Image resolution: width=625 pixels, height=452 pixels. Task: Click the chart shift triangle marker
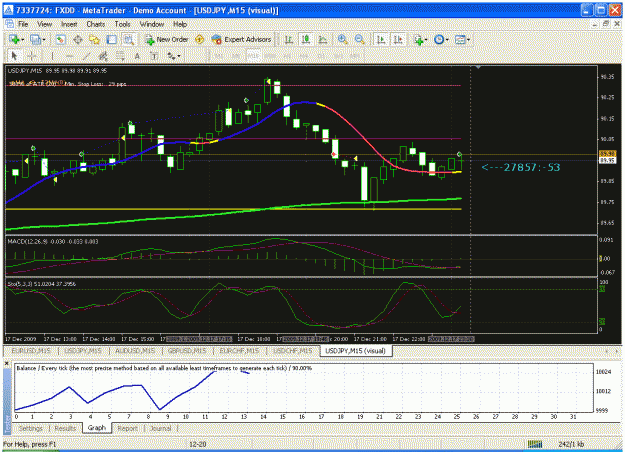(478, 68)
